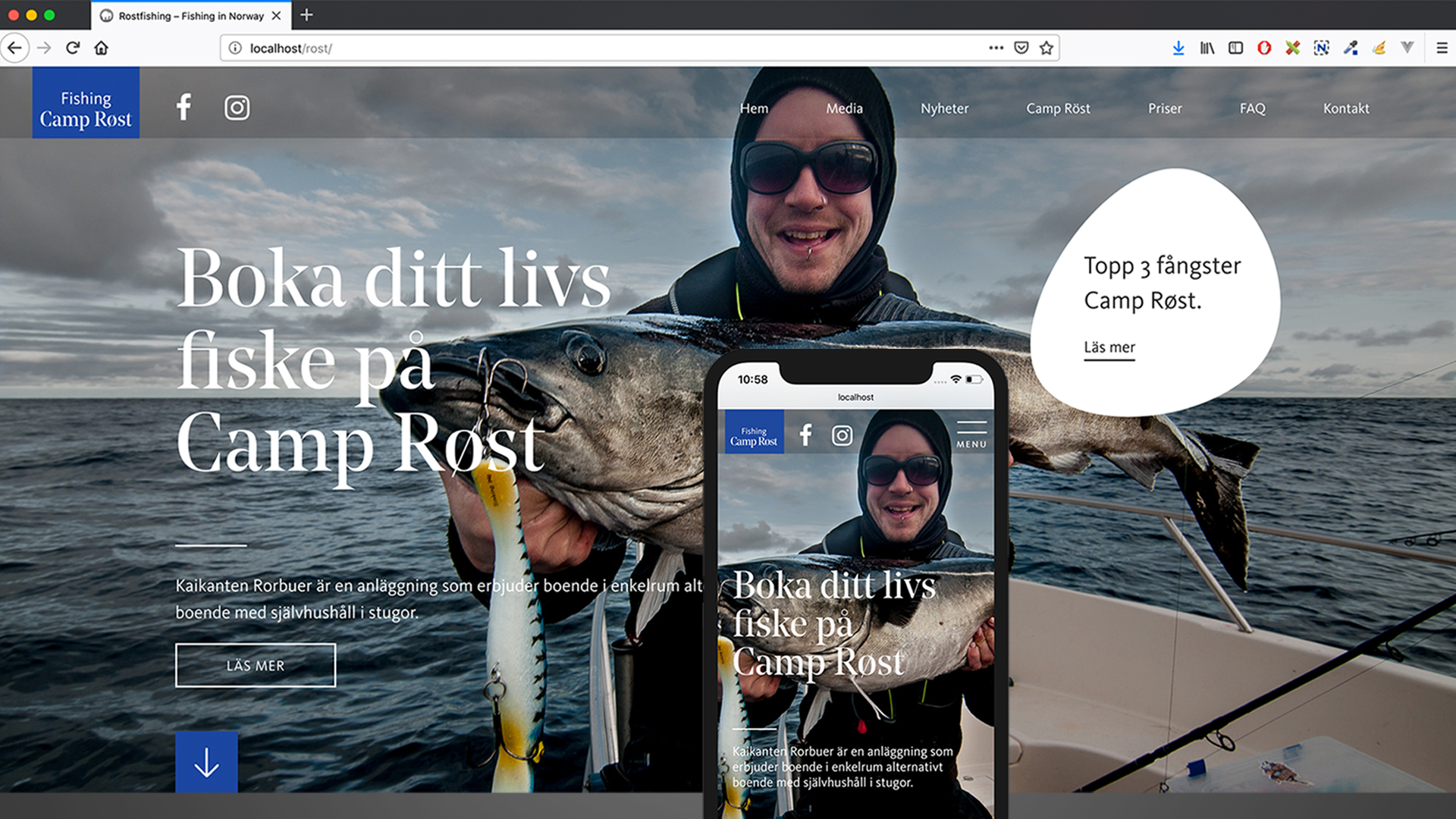Click the Fishing Camp Røst logo
The width and height of the screenshot is (1456, 819).
point(86,102)
